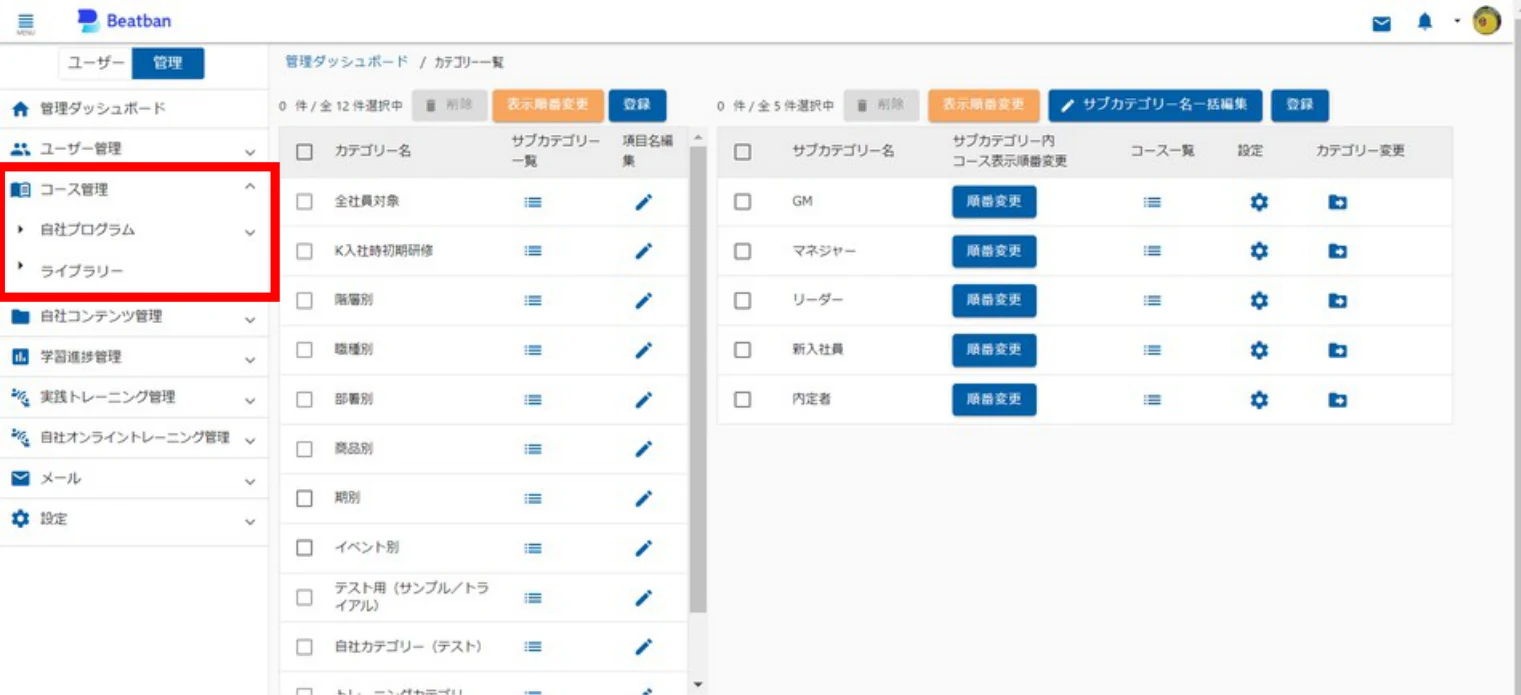This screenshot has width=1521, height=695.
Task: Click 管理ダッシュボード breadcrumb link
Action: (347, 62)
